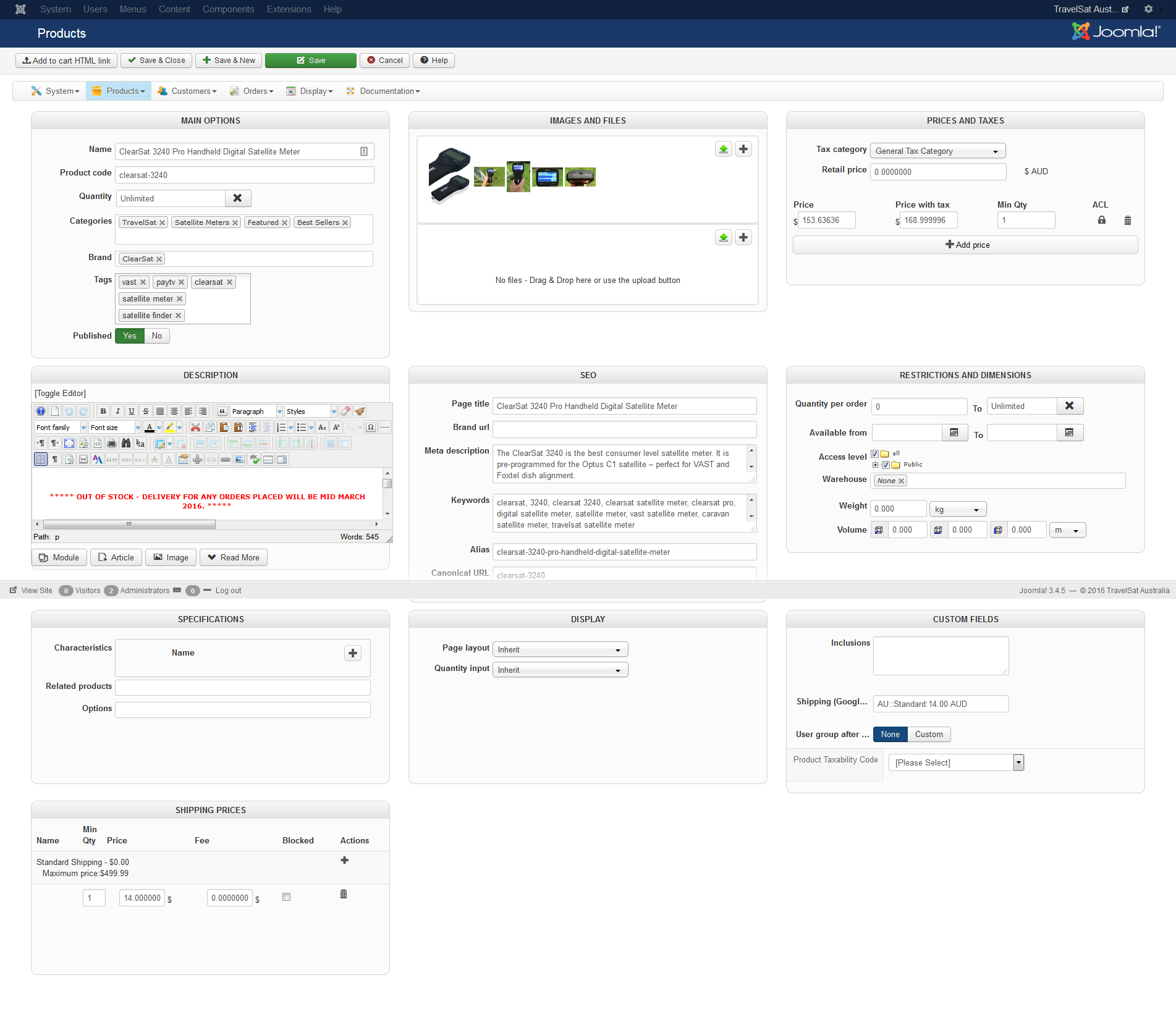This screenshot has width=1176, height=1017.
Task: Pick the editor text color swatch
Action: (x=150, y=428)
